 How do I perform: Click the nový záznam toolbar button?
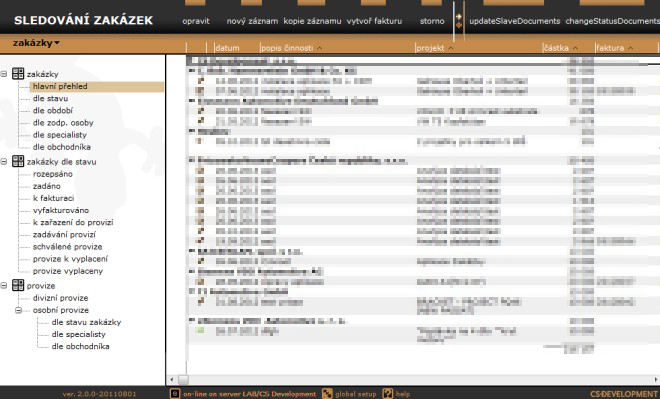(x=252, y=21)
